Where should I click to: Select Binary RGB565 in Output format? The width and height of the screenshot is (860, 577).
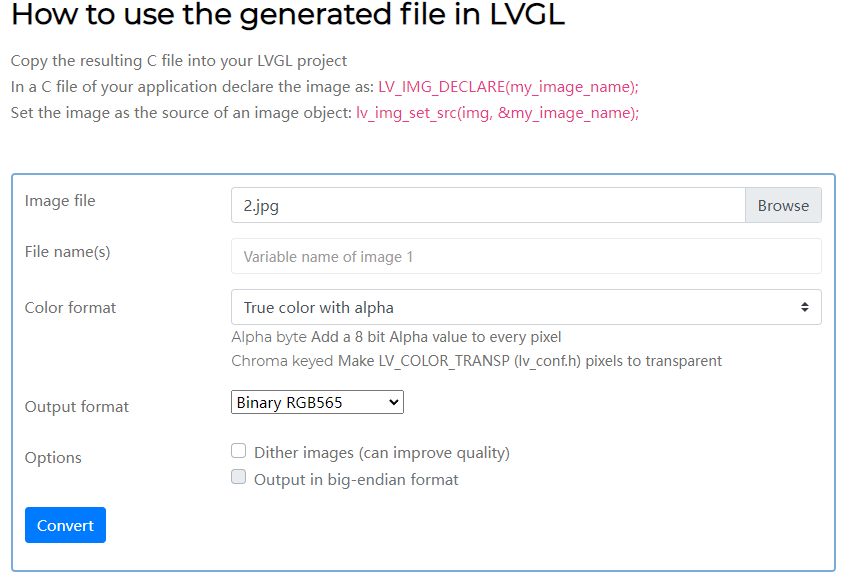click(316, 402)
